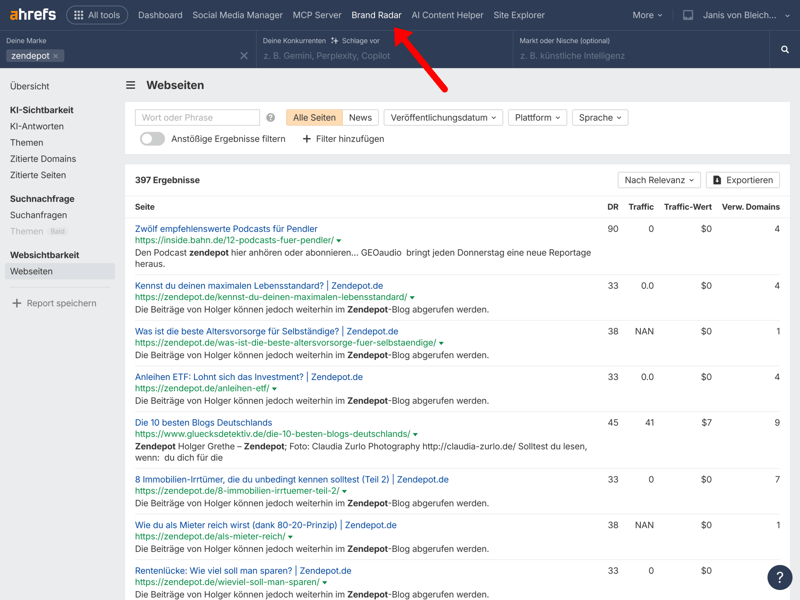Click the Wort oder Phrase input
The height and width of the screenshot is (600, 800).
[x=197, y=118]
